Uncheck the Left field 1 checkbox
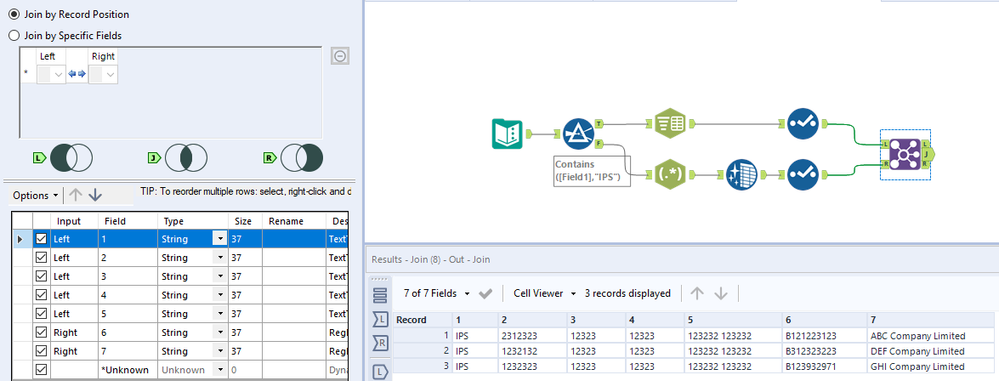The width and height of the screenshot is (999, 381). (x=41, y=239)
